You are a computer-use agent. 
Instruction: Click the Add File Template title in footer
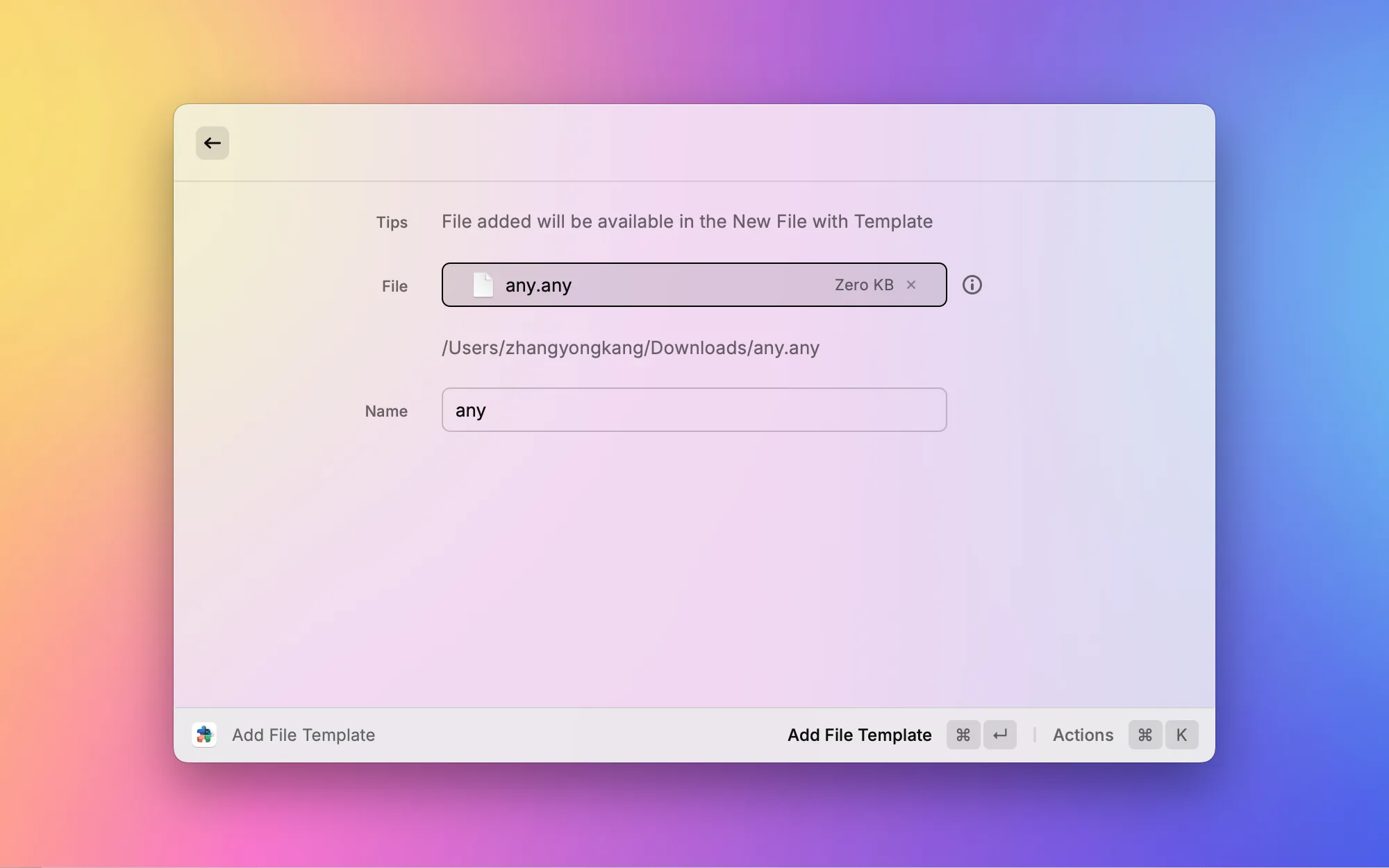[x=303, y=735]
